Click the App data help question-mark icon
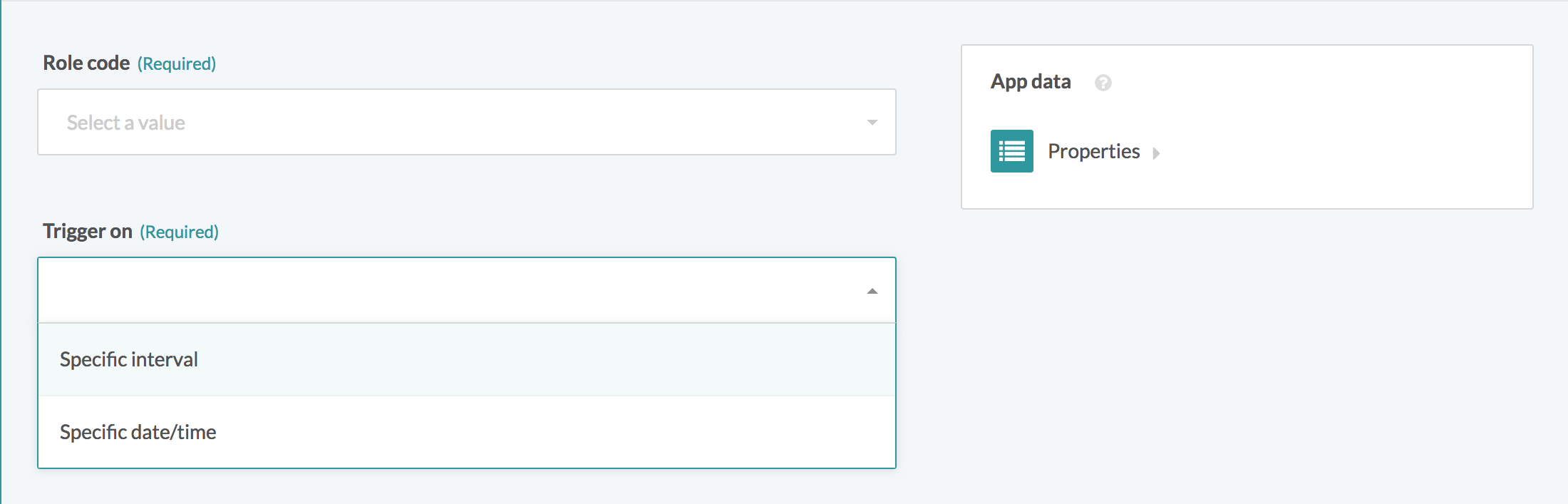The height and width of the screenshot is (504, 1568). tap(1103, 83)
